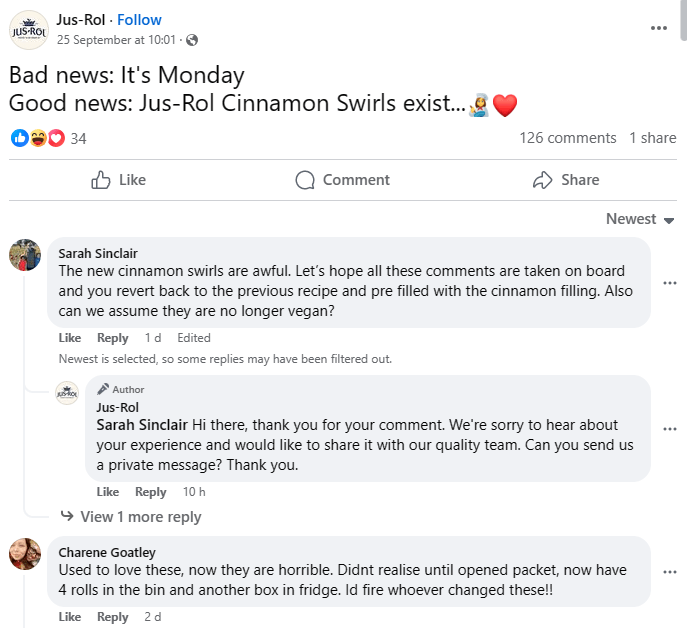The width and height of the screenshot is (687, 628).
Task: Follow the Jus-Rol page
Action: pyautogui.click(x=139, y=20)
